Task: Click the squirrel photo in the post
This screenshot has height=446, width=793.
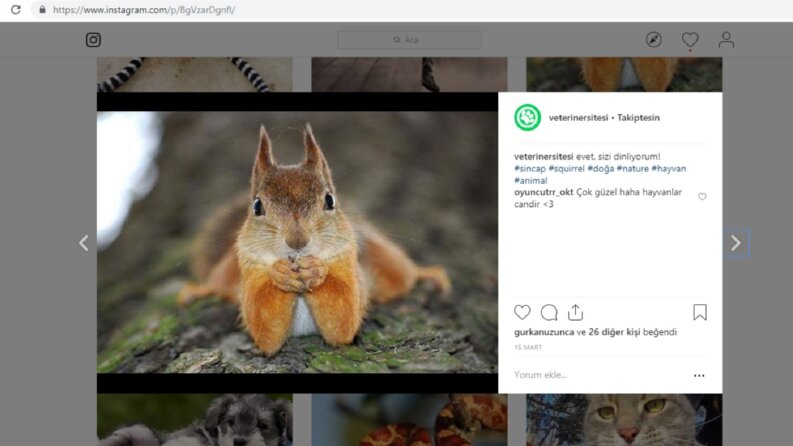Action: (297, 242)
